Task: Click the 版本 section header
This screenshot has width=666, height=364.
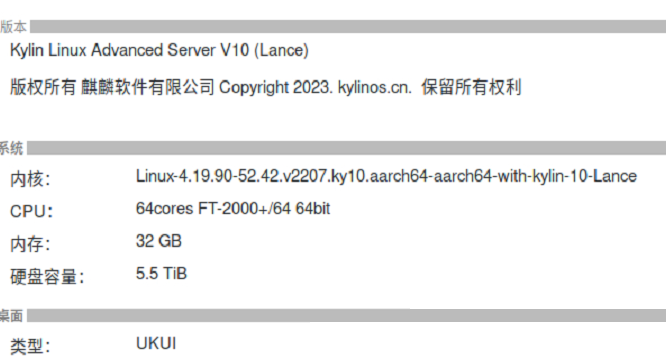Action: tap(13, 27)
